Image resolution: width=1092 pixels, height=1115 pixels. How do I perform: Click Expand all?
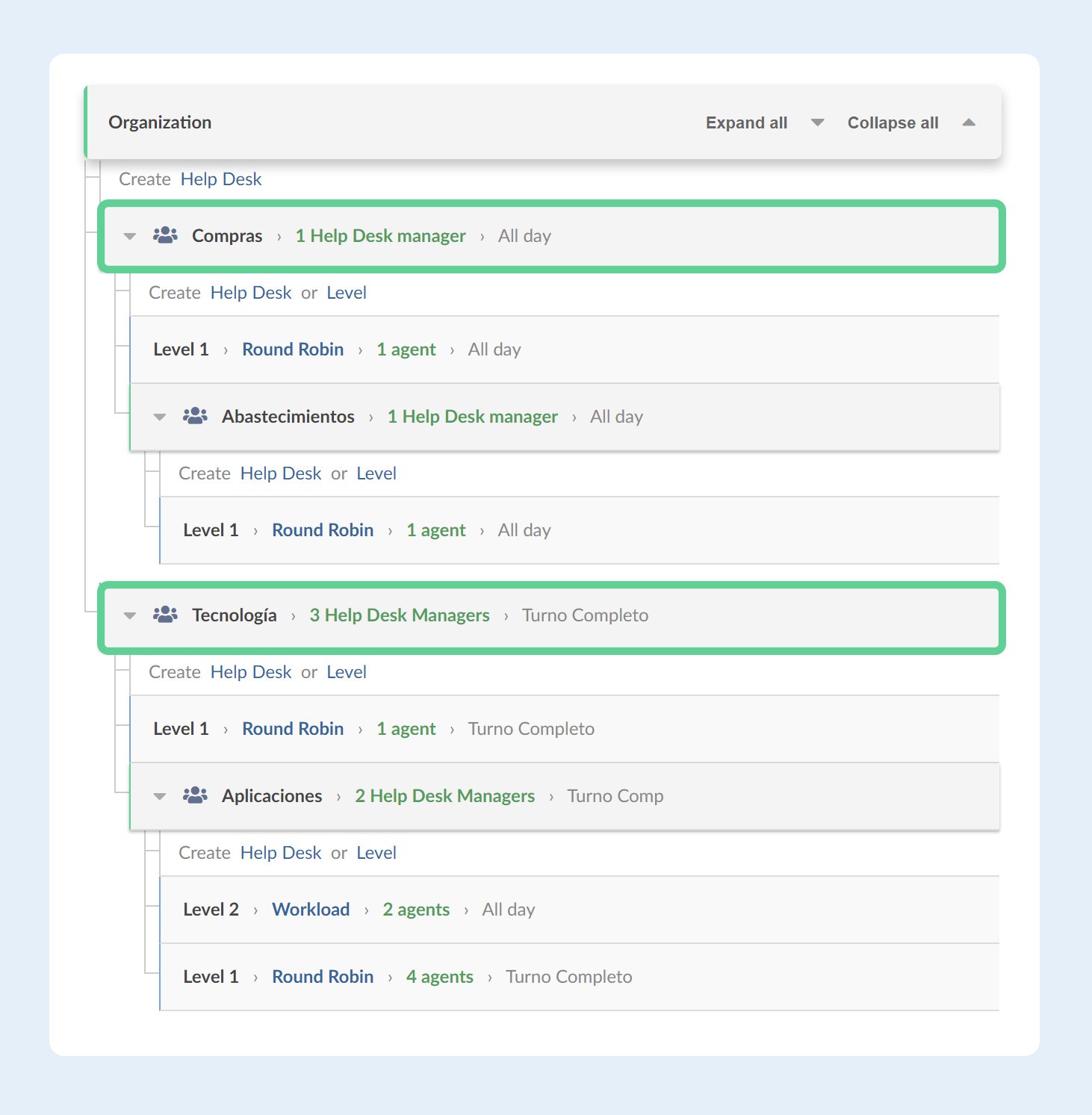pos(746,122)
